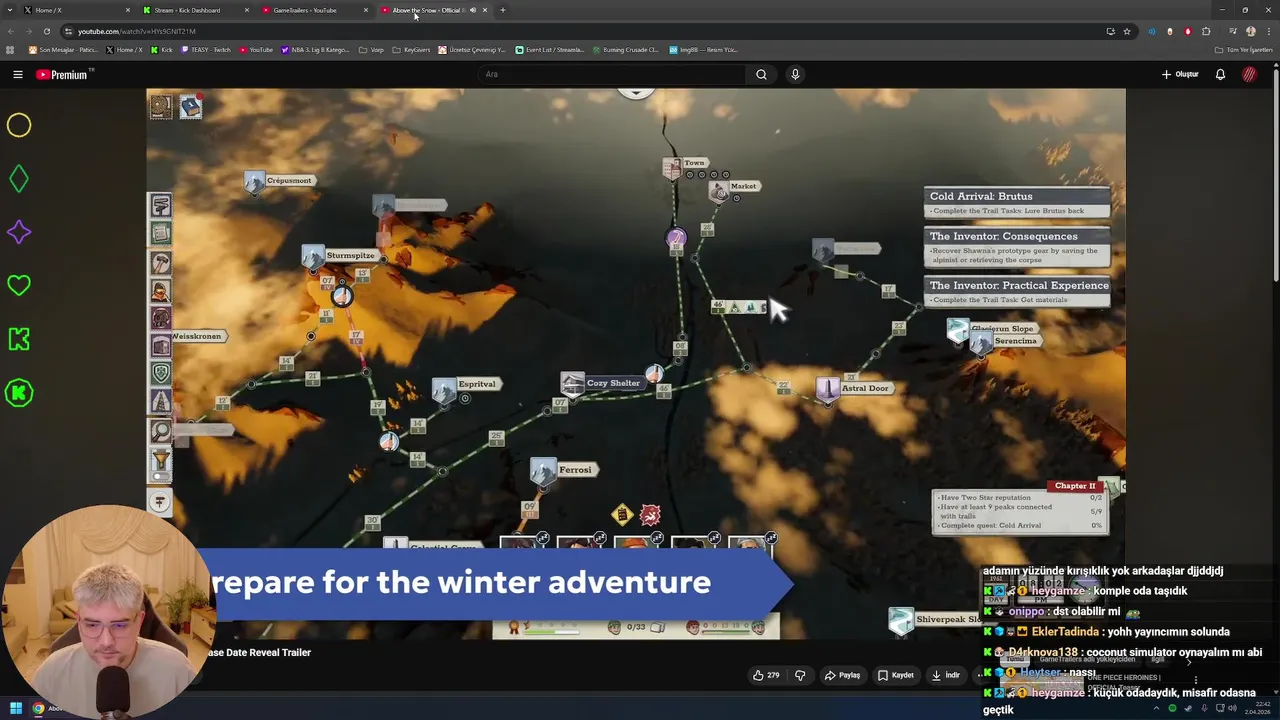Click the YouTube search magnifier button
The height and width of the screenshot is (720, 1280).
761,74
